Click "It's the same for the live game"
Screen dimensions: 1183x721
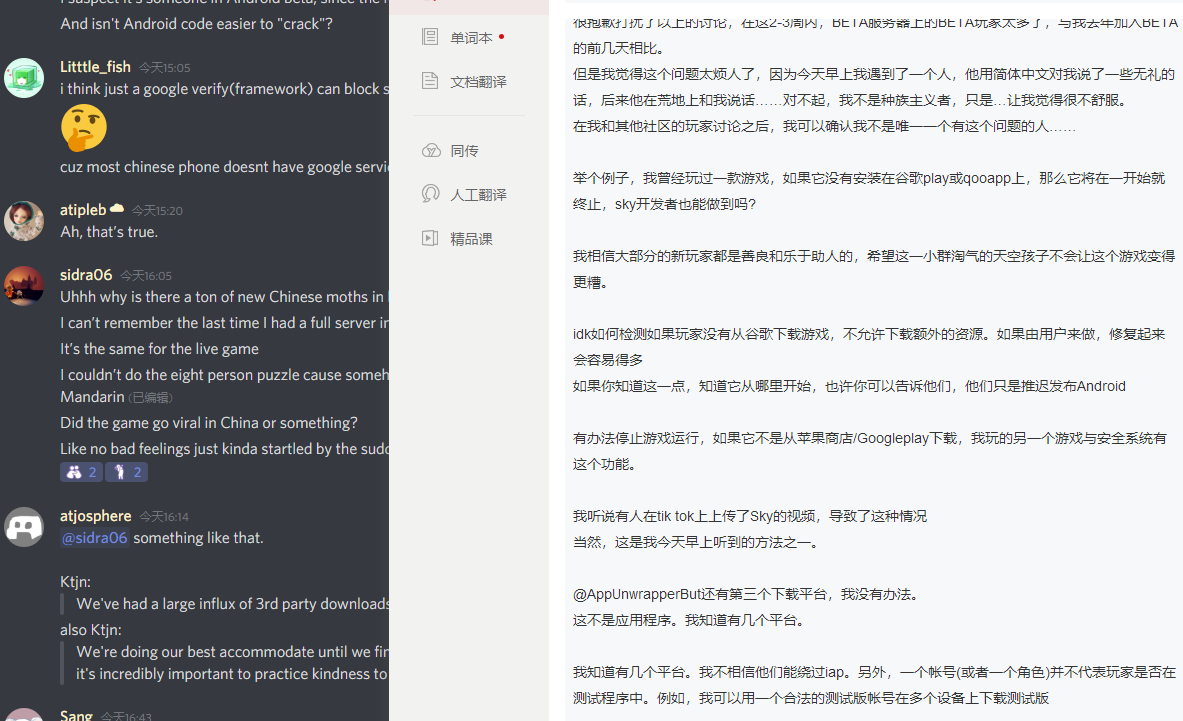point(159,349)
